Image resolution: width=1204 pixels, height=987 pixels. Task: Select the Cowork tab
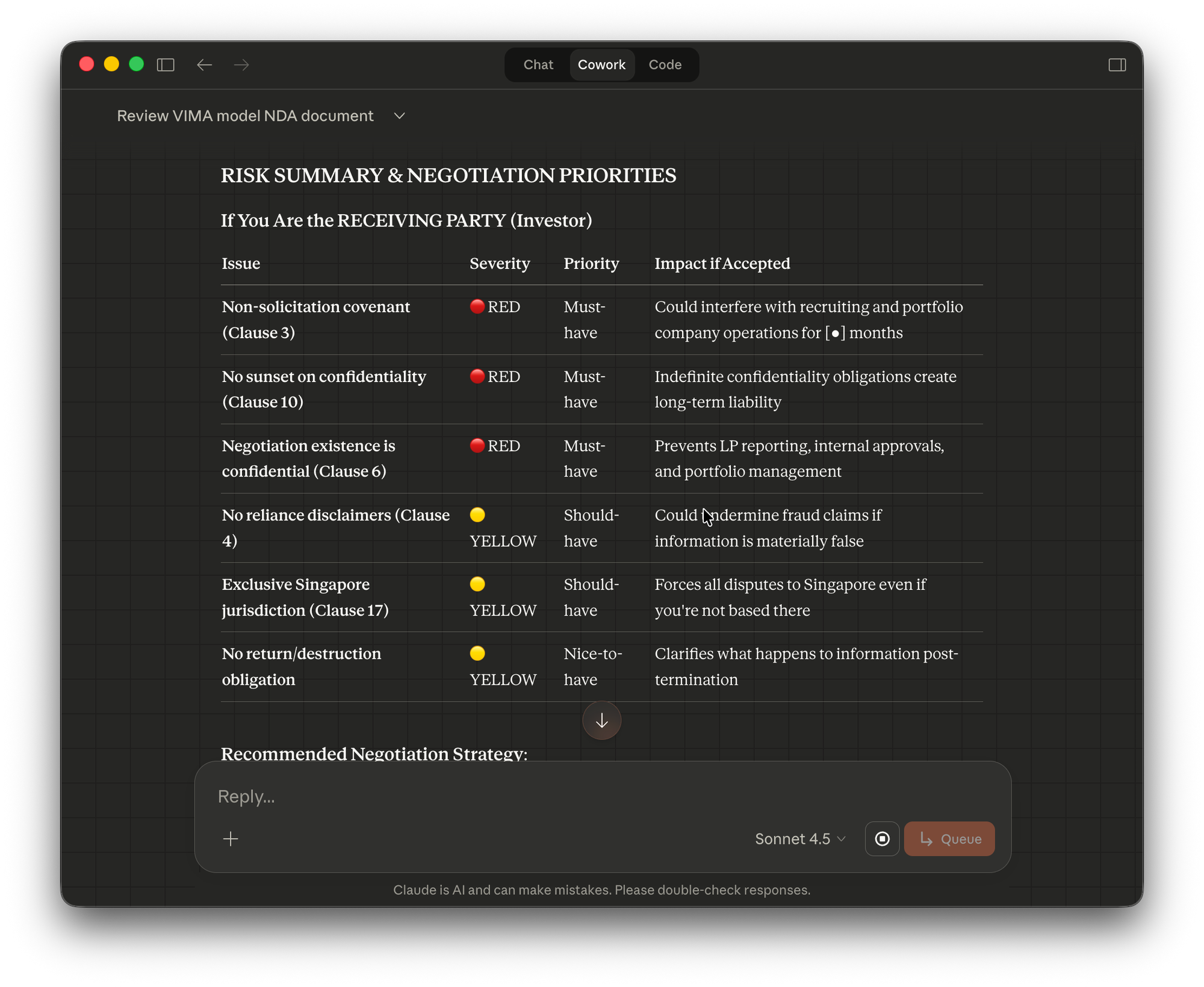pos(602,64)
